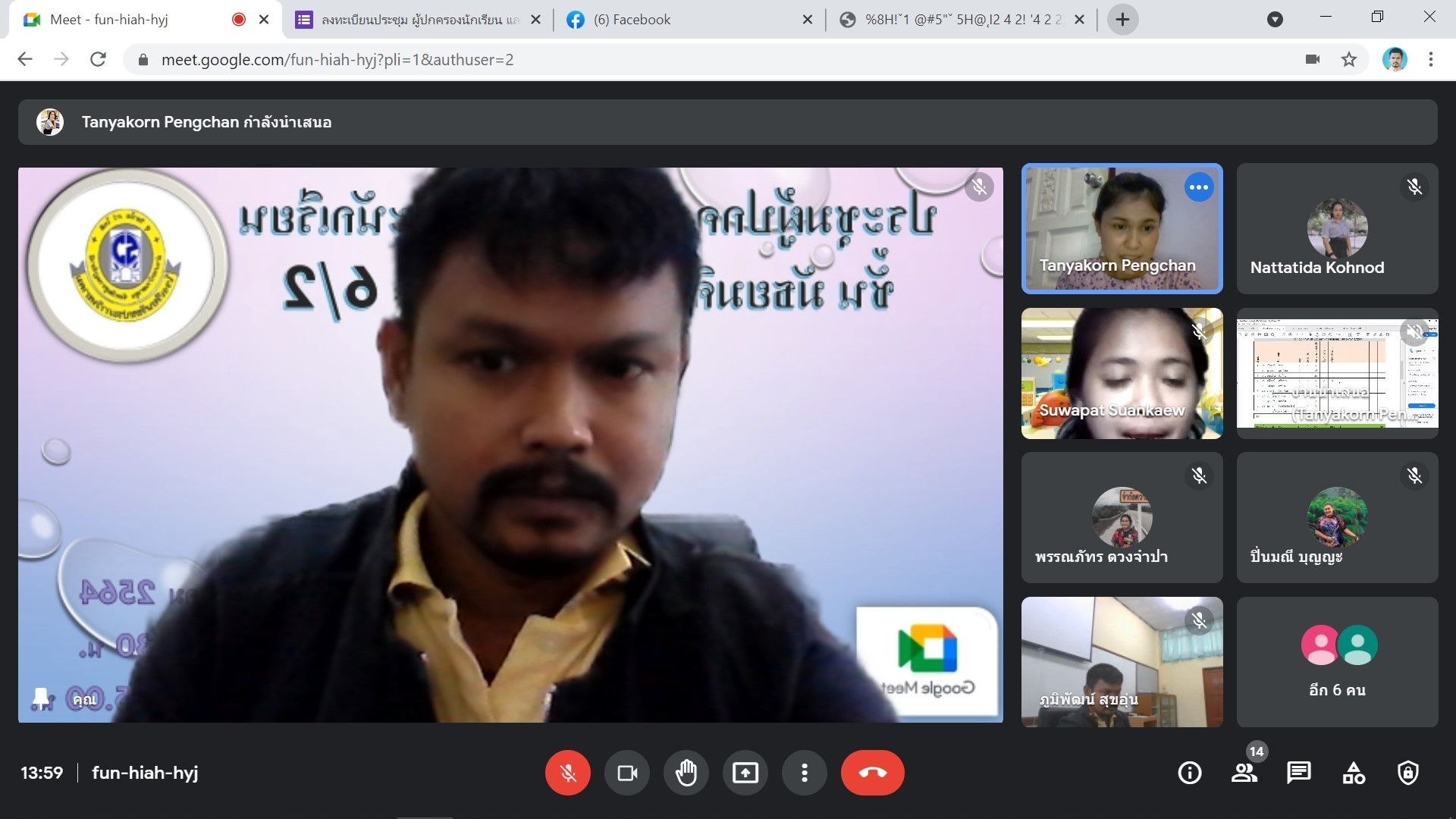
Task: Open the in-call chat messages icon
Action: (x=1298, y=773)
